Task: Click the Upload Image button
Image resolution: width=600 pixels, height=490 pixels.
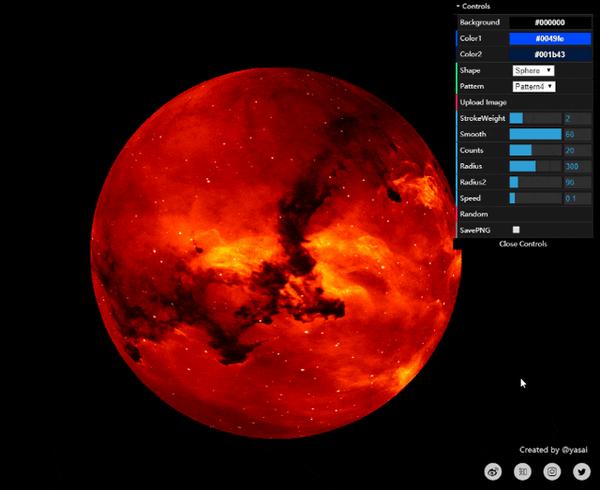Action: click(525, 102)
